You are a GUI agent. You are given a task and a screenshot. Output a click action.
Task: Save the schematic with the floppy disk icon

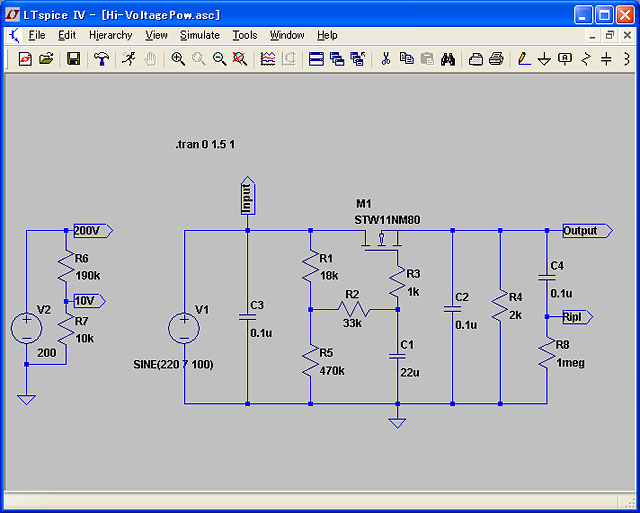pyautogui.click(x=73, y=60)
